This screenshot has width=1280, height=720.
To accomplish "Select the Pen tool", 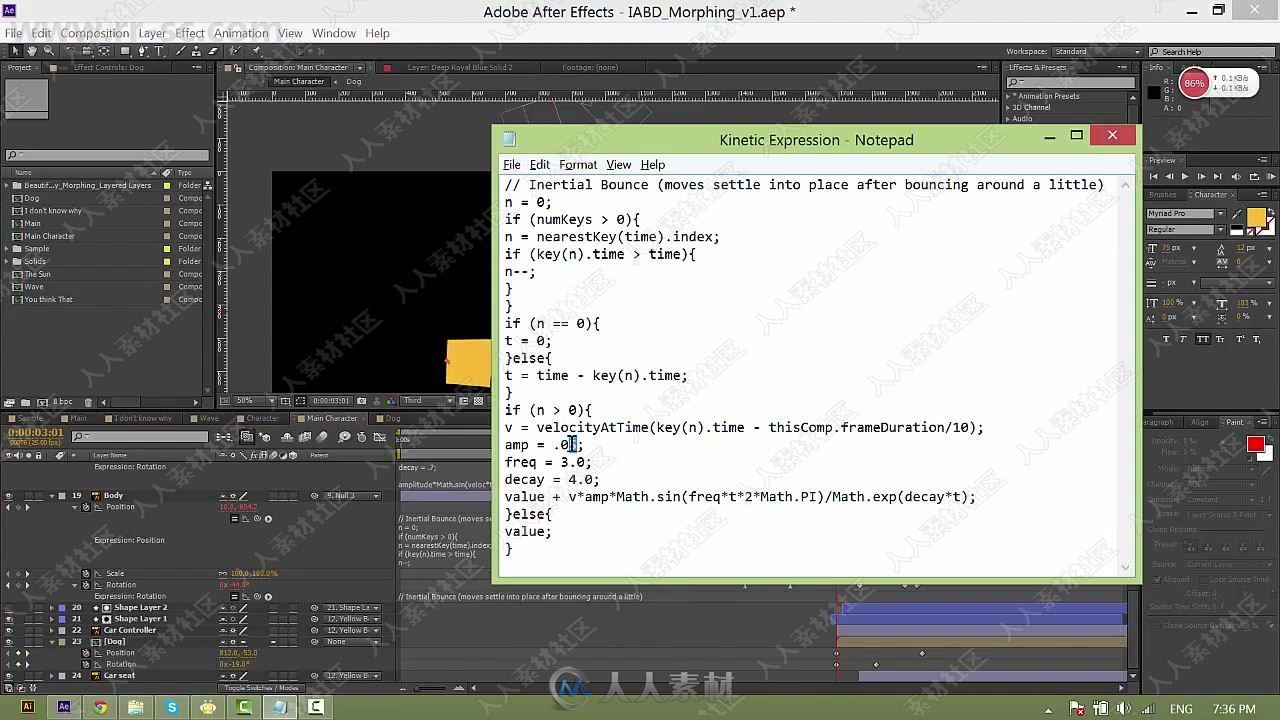I will point(143,50).
